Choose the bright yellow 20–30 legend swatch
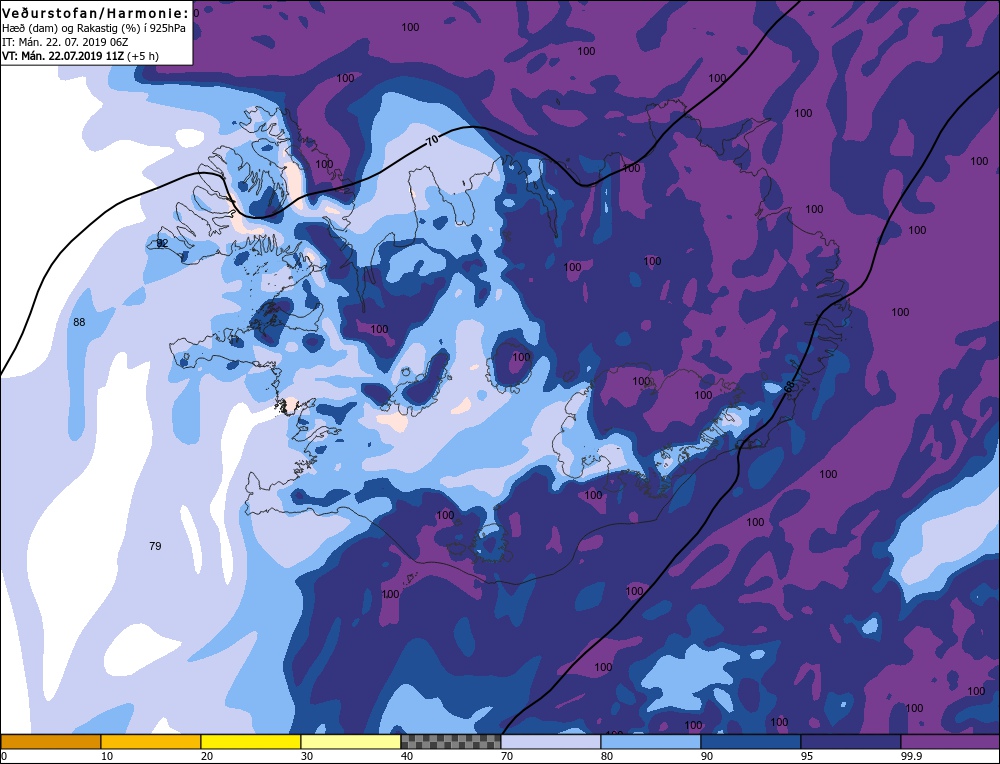This screenshot has width=1000, height=764. pos(251,741)
